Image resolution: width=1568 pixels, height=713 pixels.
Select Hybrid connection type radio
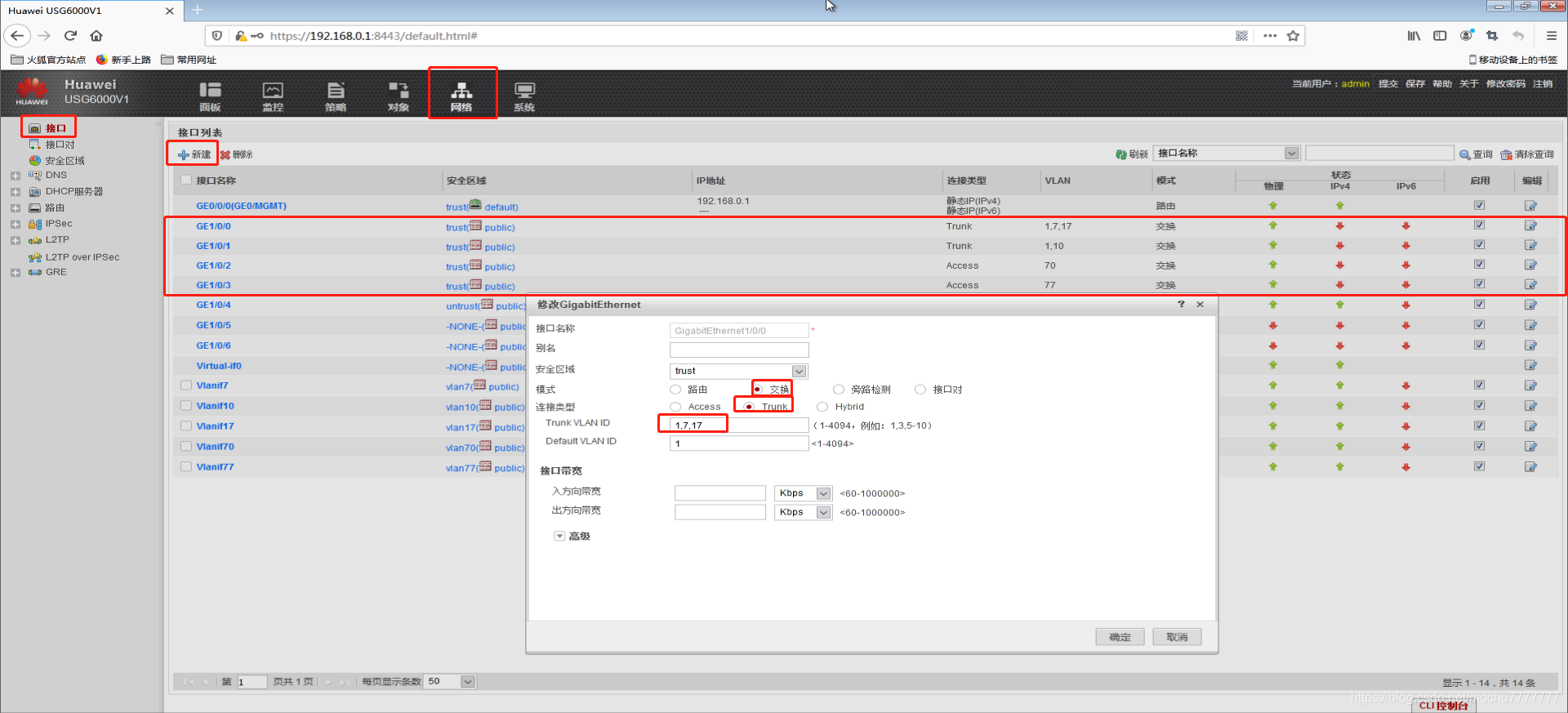coord(822,407)
